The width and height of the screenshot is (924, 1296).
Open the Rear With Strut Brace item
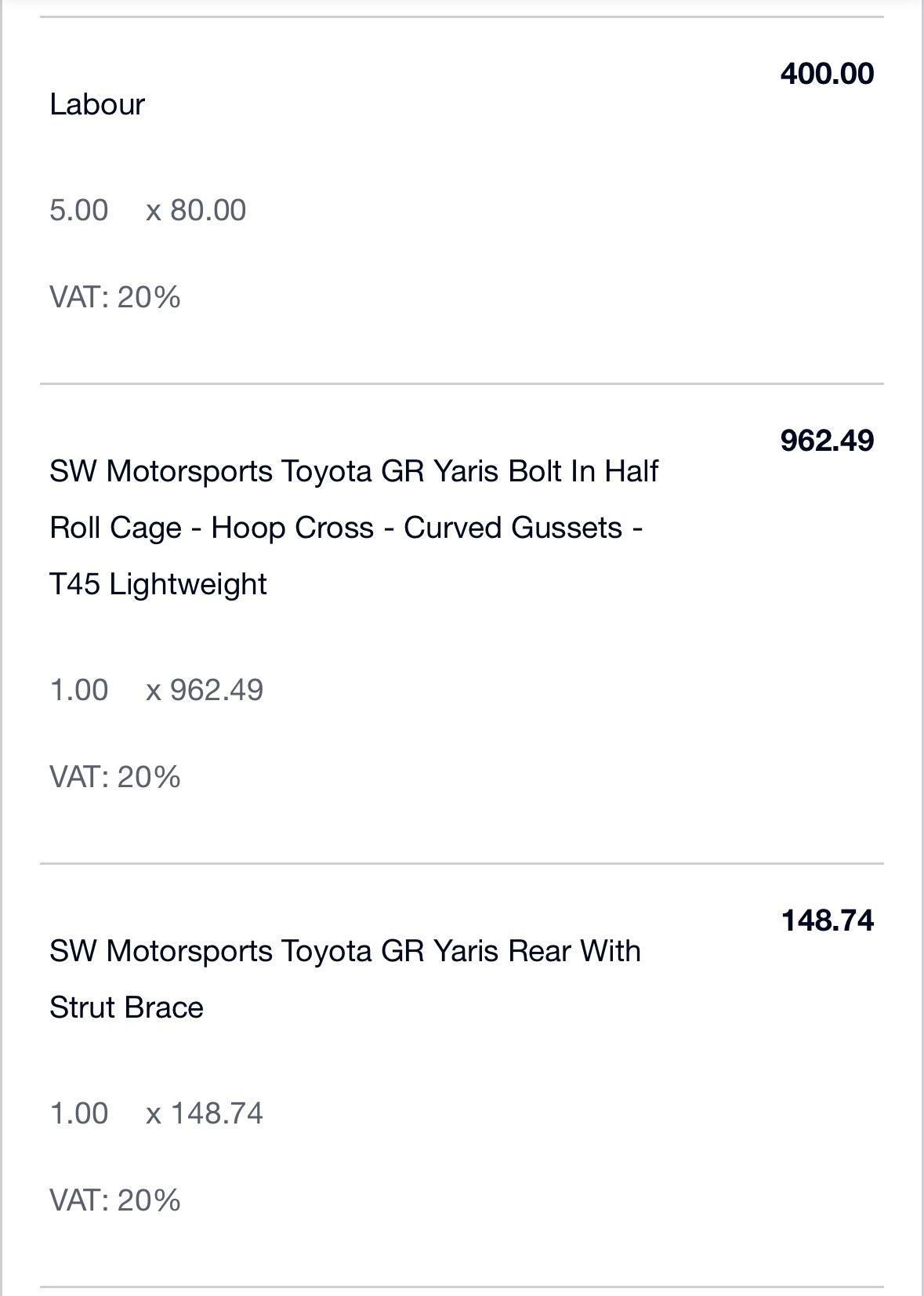click(x=346, y=979)
